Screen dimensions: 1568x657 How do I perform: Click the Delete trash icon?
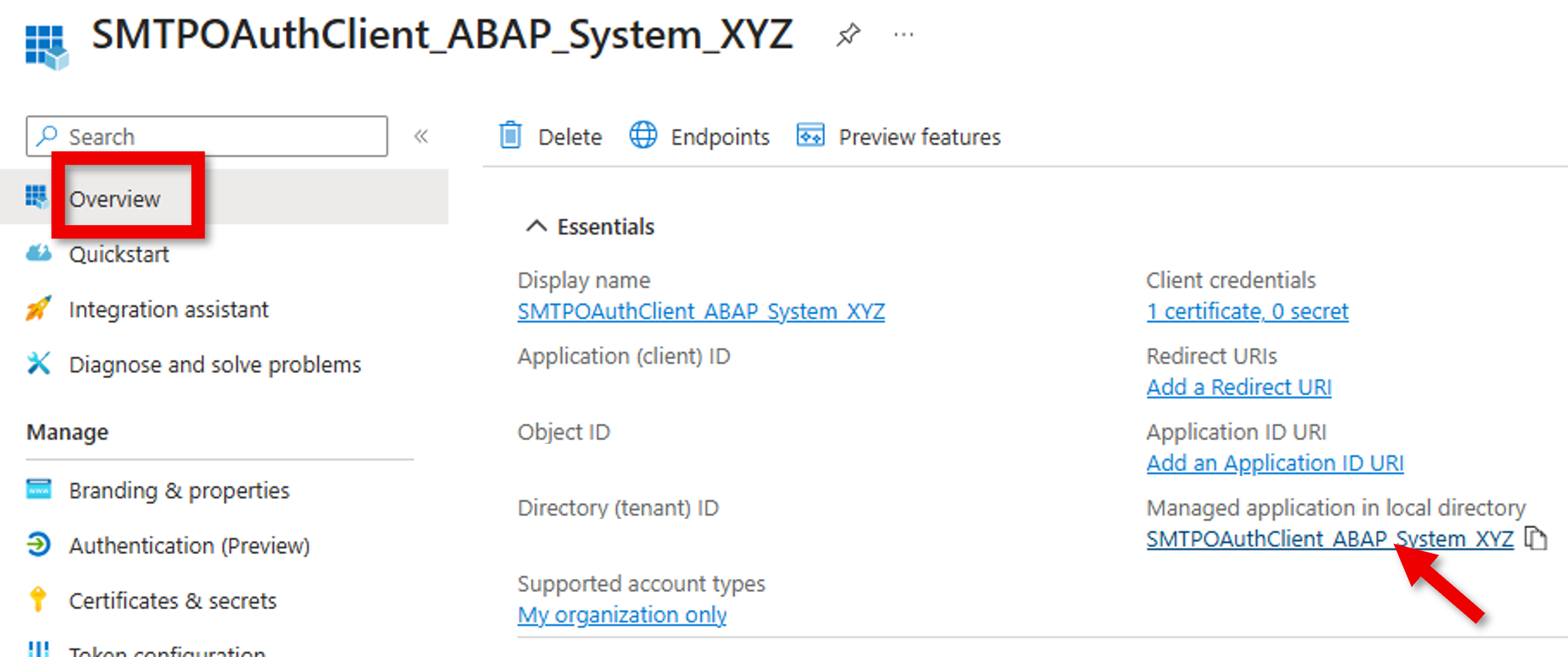click(510, 136)
